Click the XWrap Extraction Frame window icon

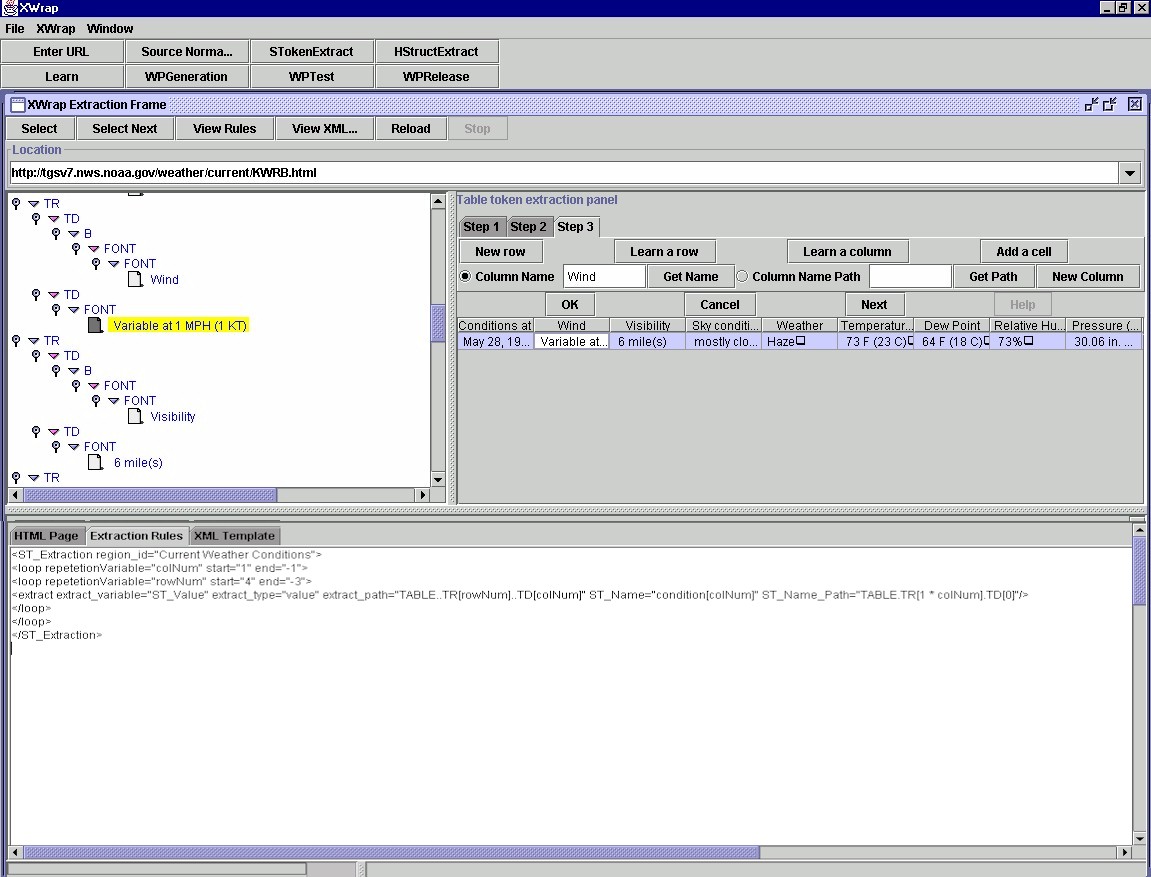point(17,104)
